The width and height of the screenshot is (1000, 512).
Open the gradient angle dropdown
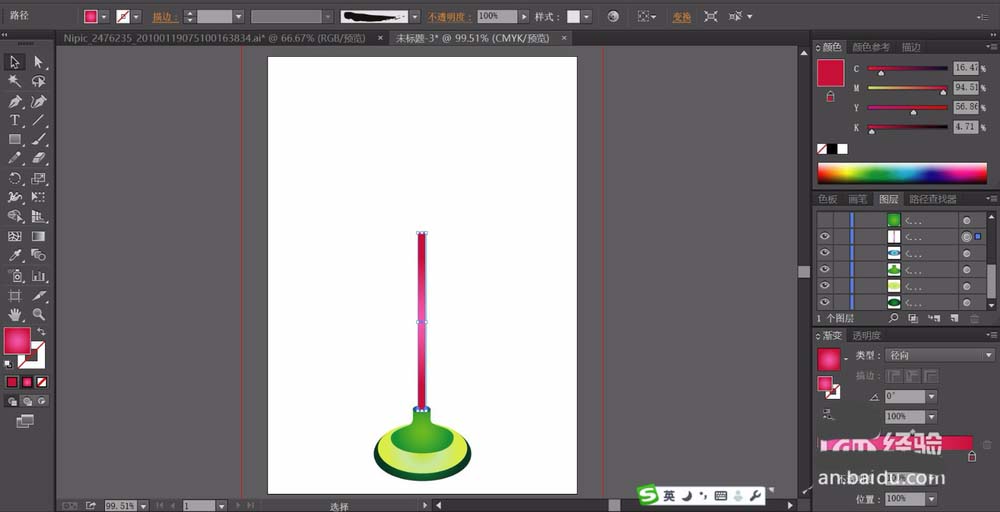[x=931, y=397]
